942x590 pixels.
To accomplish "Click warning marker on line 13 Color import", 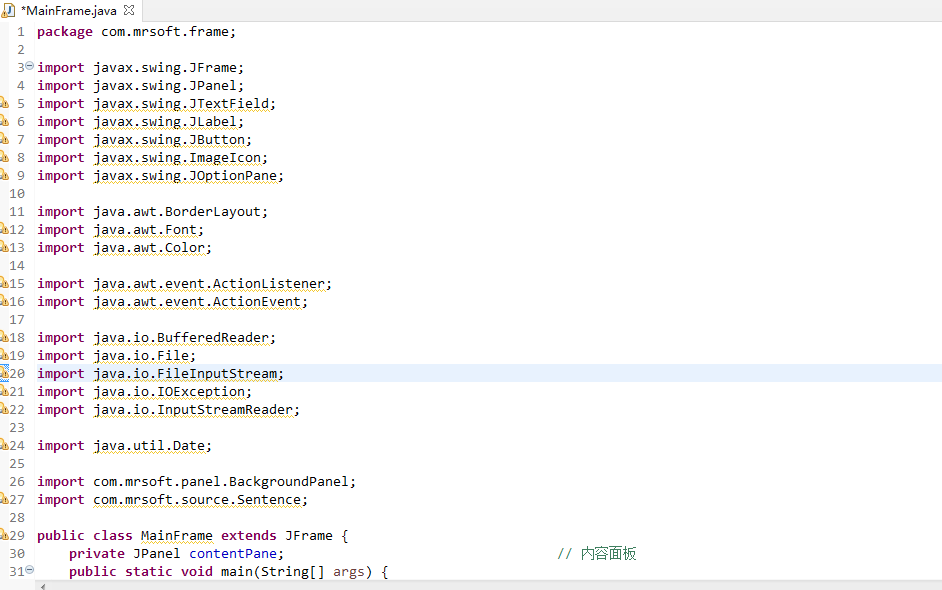I will coord(4,247).
